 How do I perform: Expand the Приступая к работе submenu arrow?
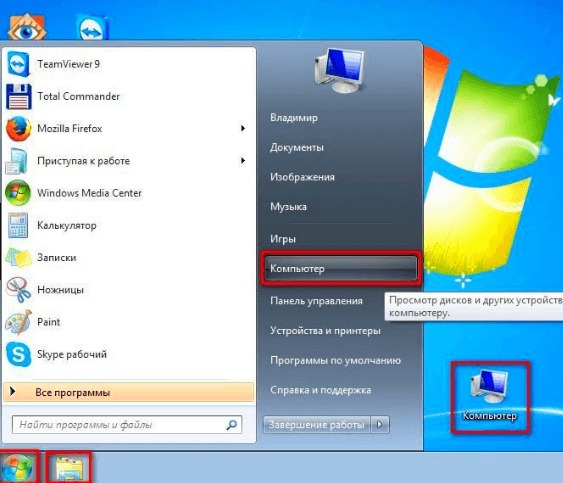tap(243, 161)
